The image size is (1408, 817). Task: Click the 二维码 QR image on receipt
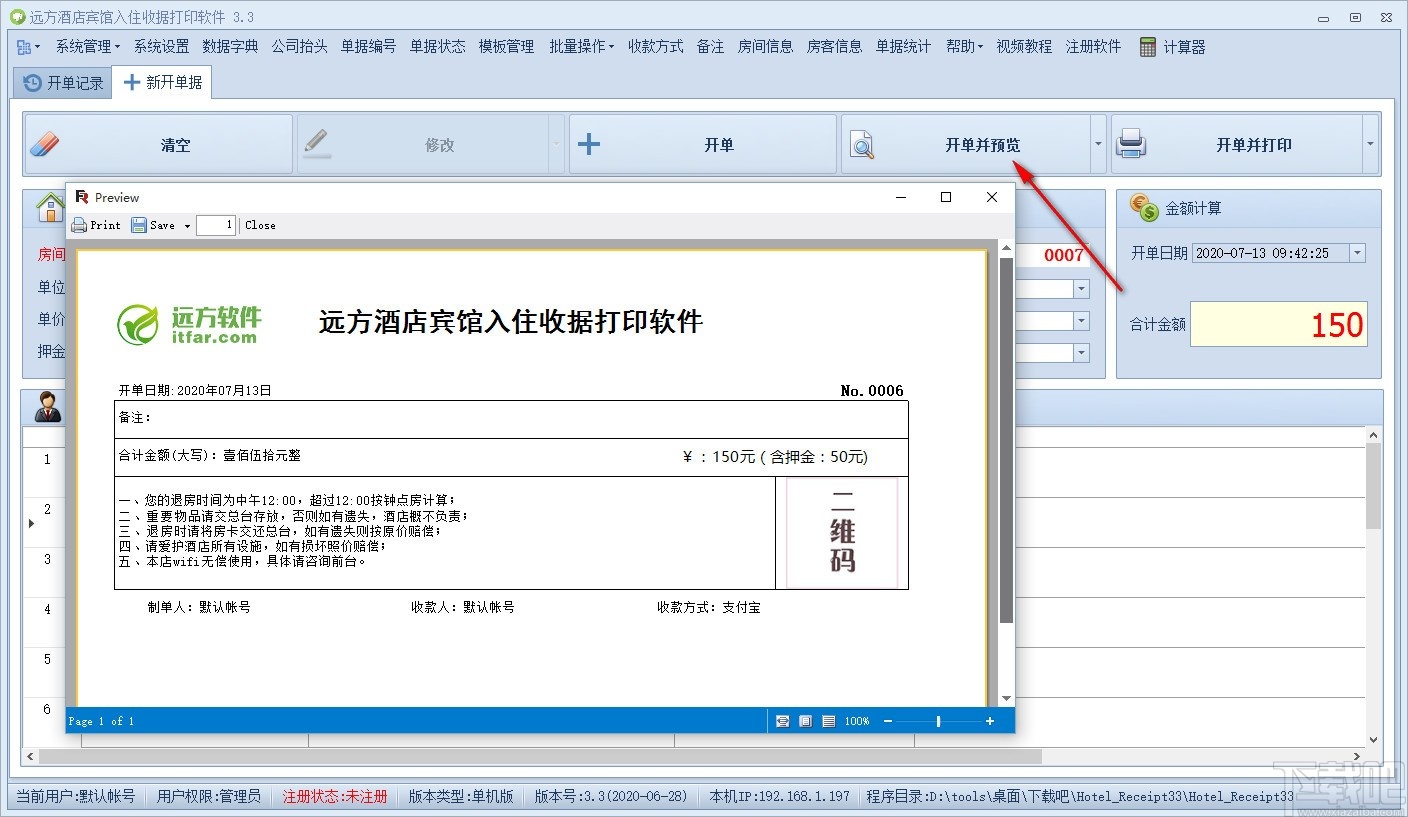coord(842,533)
